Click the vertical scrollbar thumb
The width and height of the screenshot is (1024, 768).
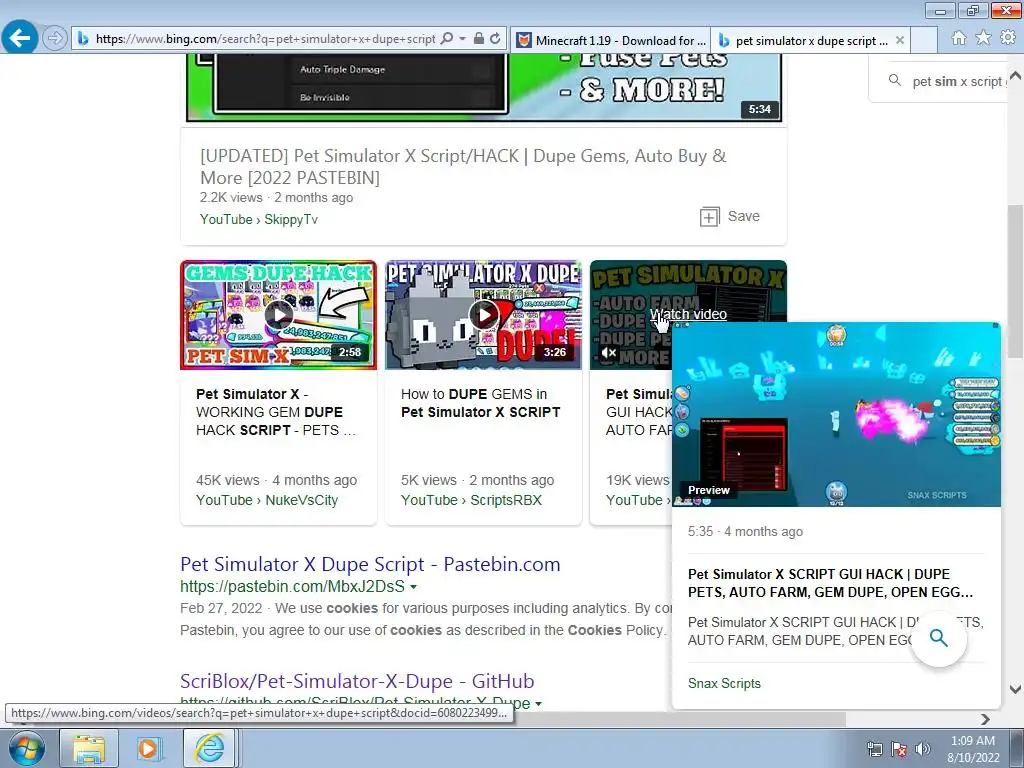tap(1016, 281)
